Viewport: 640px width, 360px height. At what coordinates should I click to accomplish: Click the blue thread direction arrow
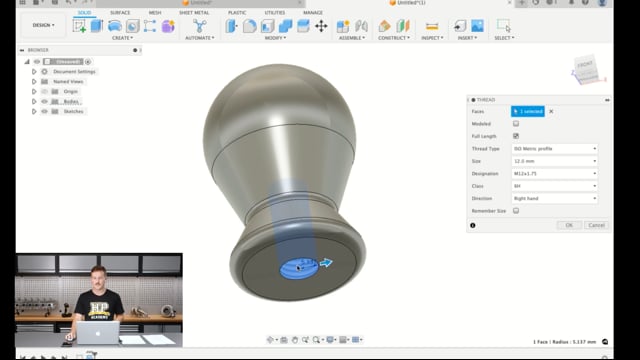[x=326, y=262]
